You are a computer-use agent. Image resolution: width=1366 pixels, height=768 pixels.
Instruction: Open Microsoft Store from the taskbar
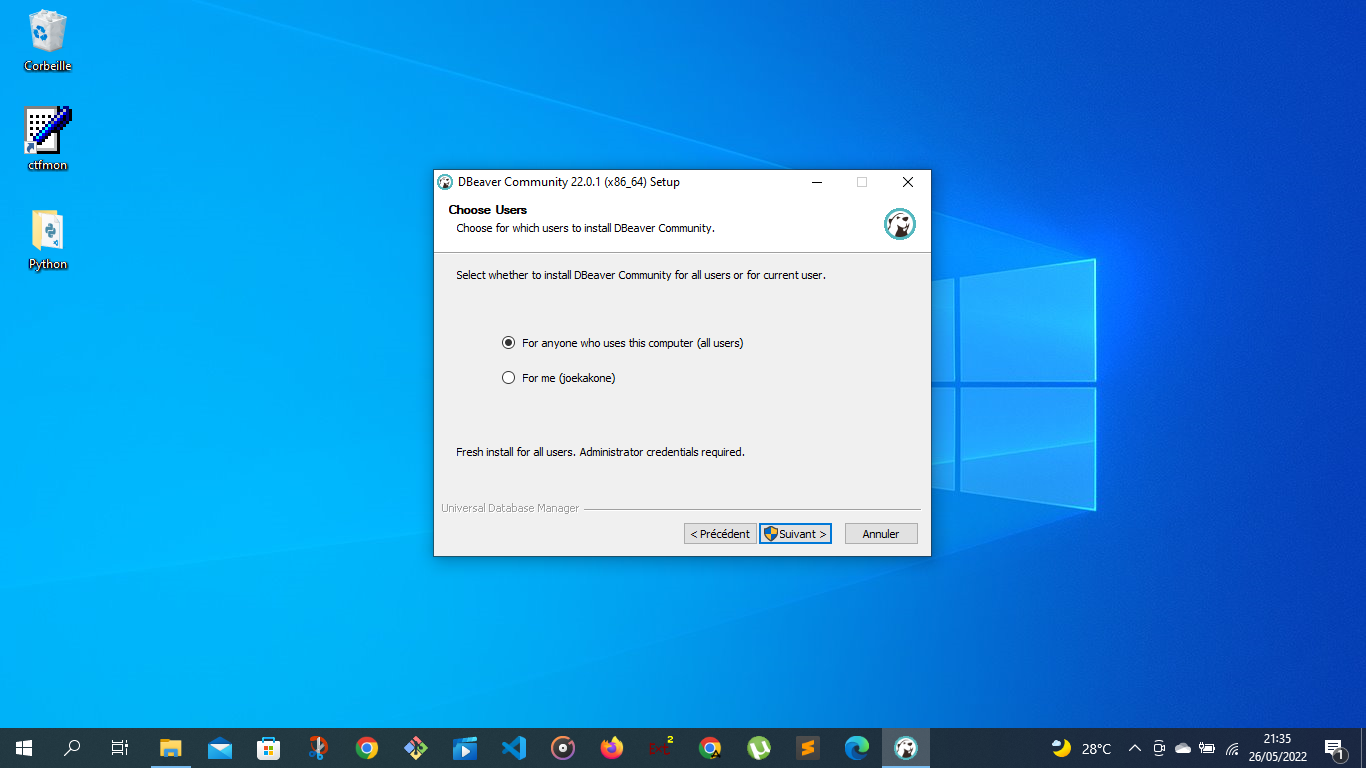coord(269,748)
